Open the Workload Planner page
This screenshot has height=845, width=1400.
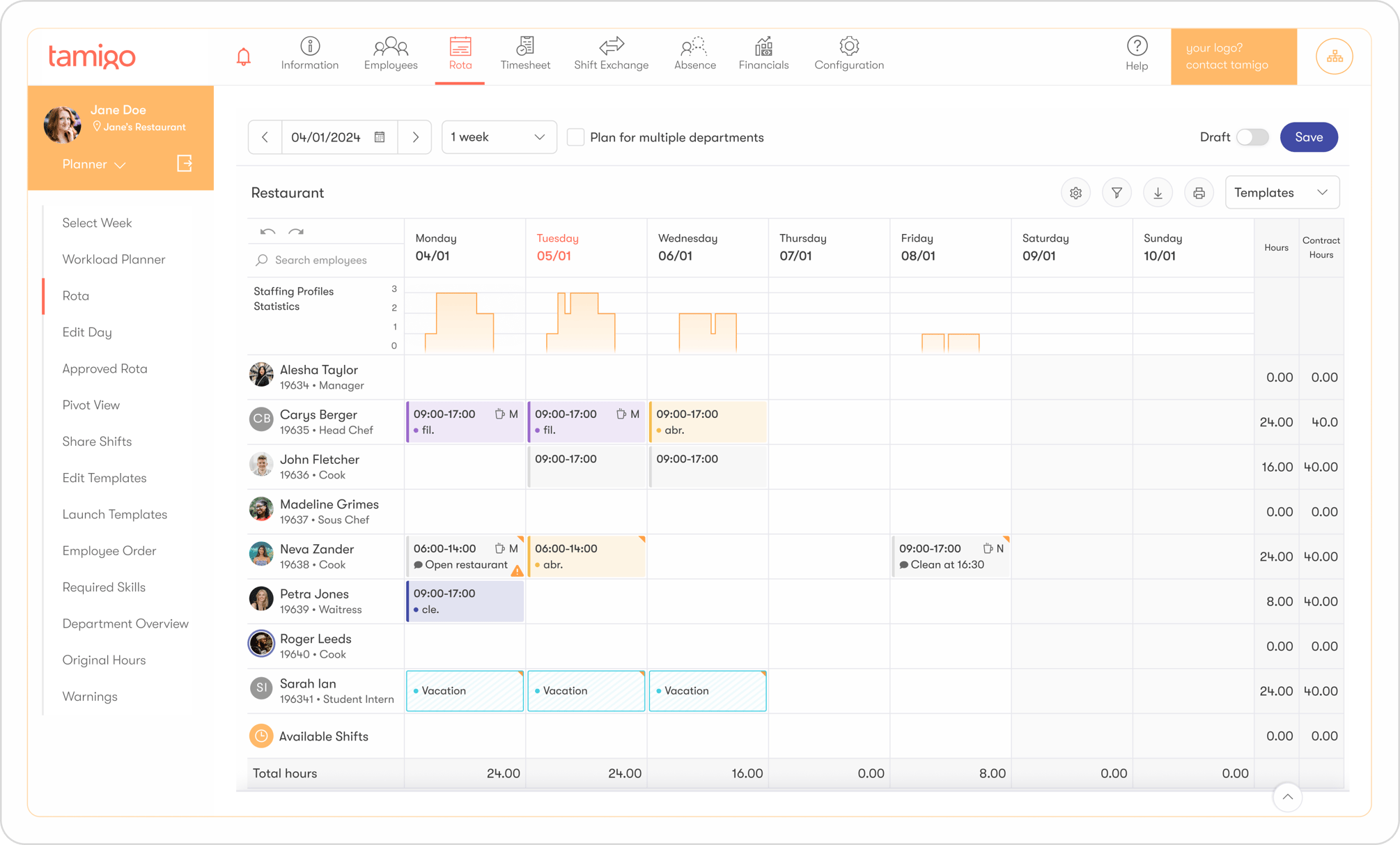point(114,258)
